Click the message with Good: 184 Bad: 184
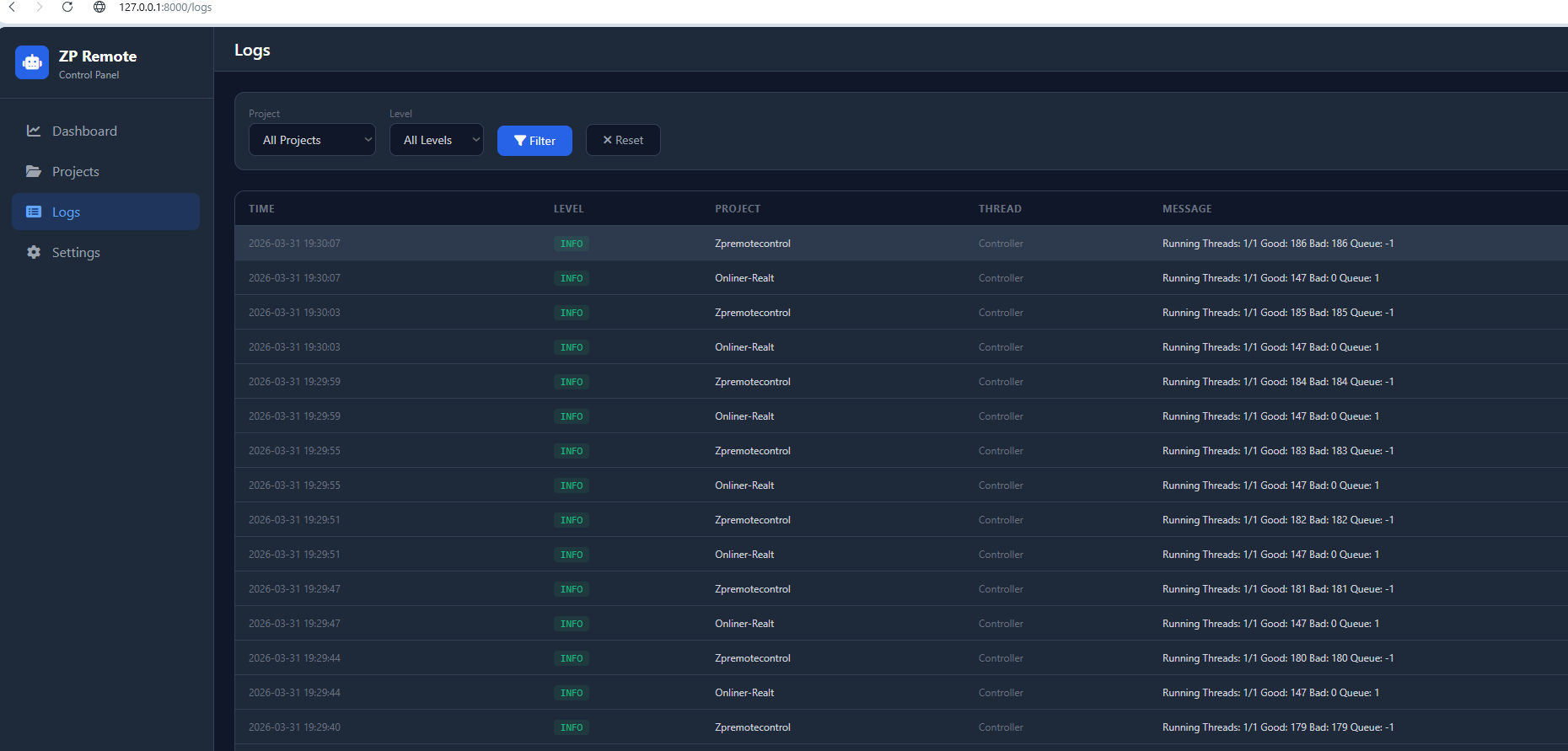Viewport: 1568px width, 751px height. click(x=1278, y=382)
